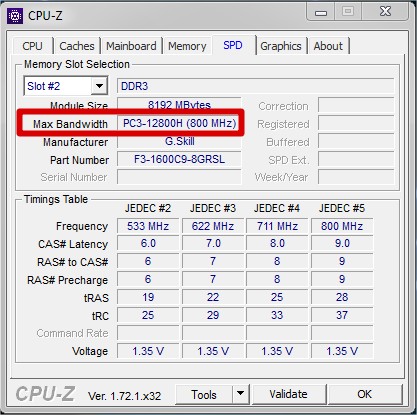Click the Tools button
The width and height of the screenshot is (417, 415).
click(204, 394)
